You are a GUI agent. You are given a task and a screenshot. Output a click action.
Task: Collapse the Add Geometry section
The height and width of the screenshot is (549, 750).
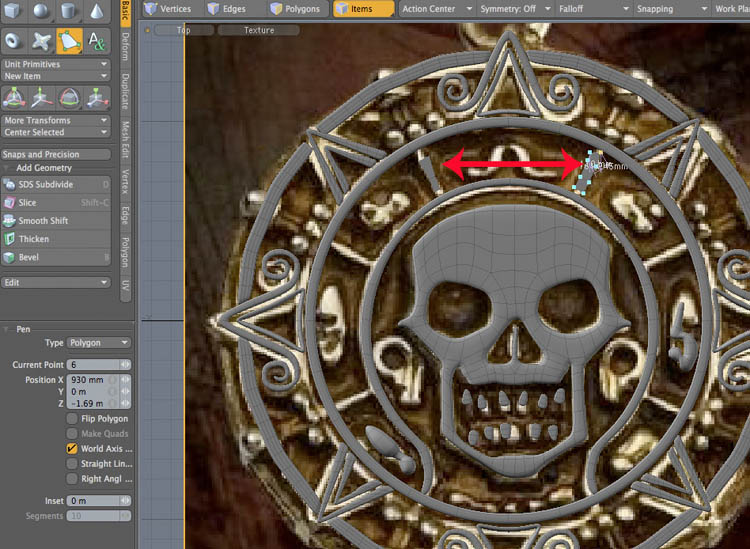coord(7,168)
